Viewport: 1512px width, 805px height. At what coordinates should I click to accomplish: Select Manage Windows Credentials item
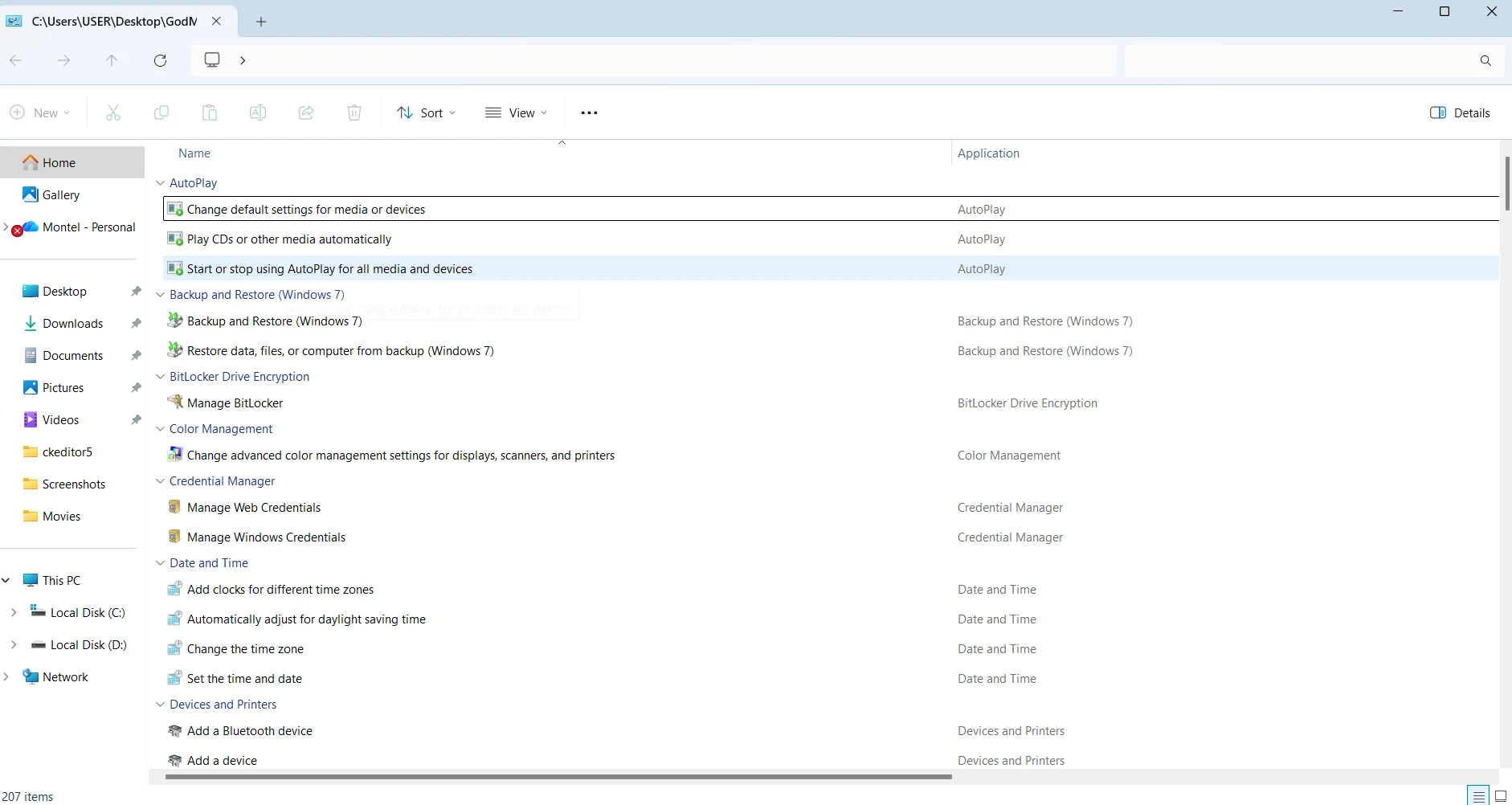pyautogui.click(x=831, y=537)
